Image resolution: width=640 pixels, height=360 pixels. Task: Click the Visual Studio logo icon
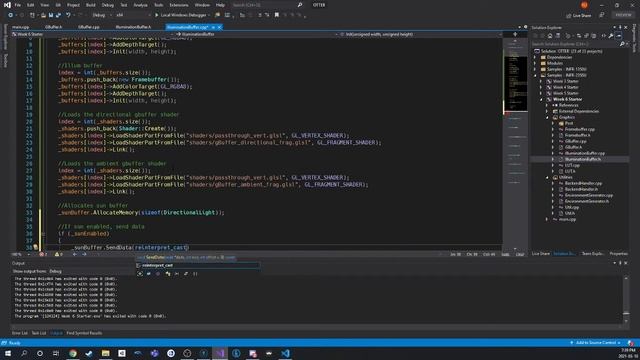7,5
